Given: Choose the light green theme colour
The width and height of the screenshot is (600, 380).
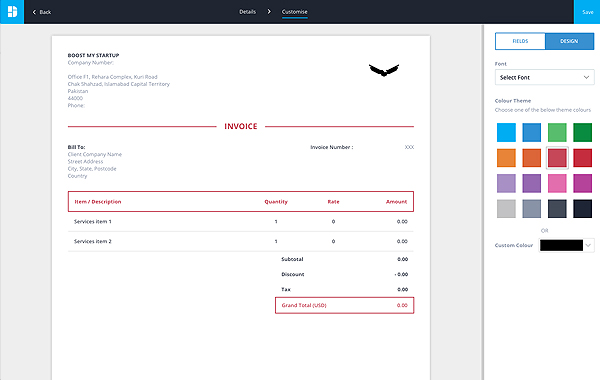Looking at the screenshot, I should [x=557, y=132].
